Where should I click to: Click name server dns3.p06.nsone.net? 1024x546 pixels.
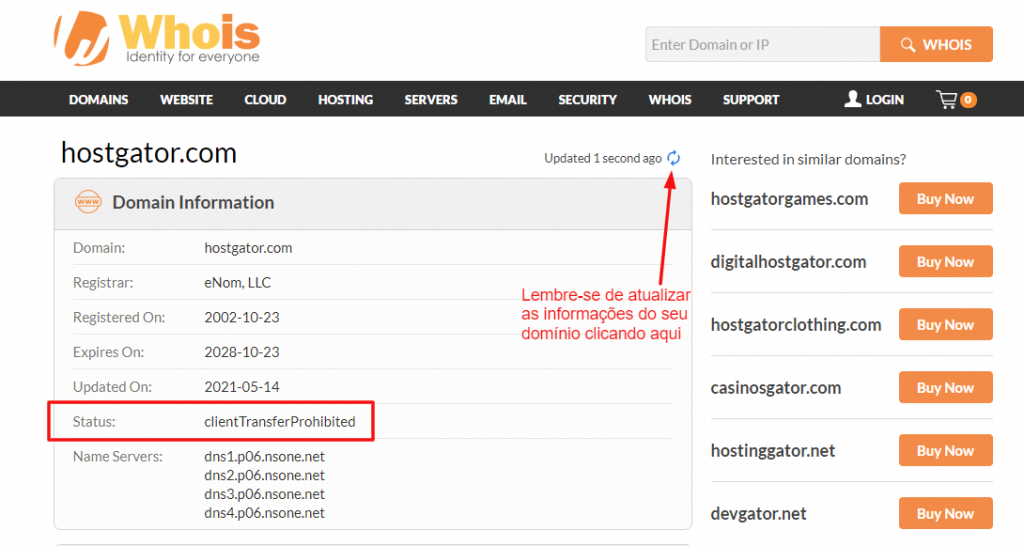(x=264, y=494)
